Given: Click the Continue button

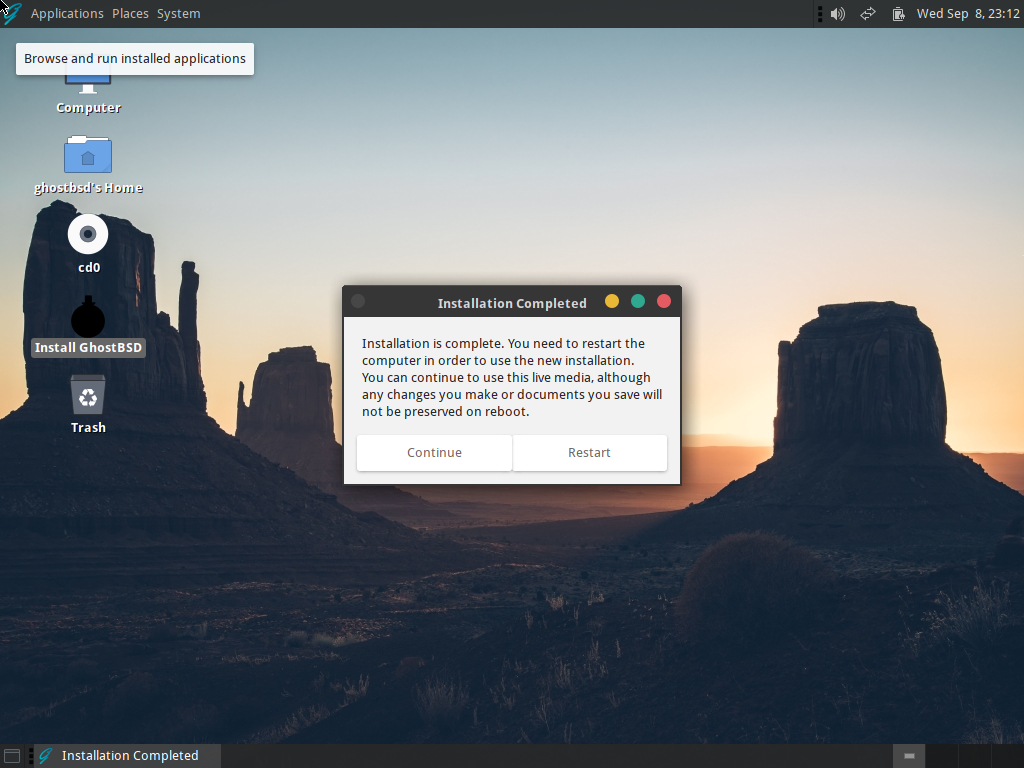Looking at the screenshot, I should tap(434, 453).
